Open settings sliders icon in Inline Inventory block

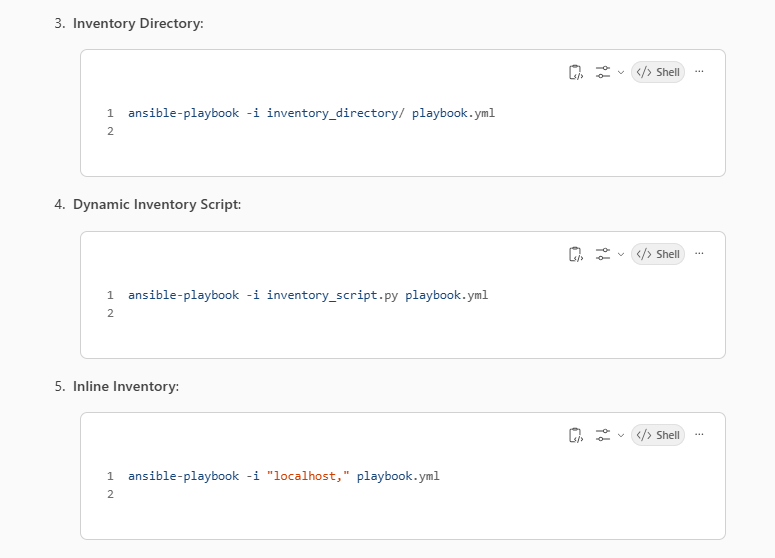click(603, 435)
